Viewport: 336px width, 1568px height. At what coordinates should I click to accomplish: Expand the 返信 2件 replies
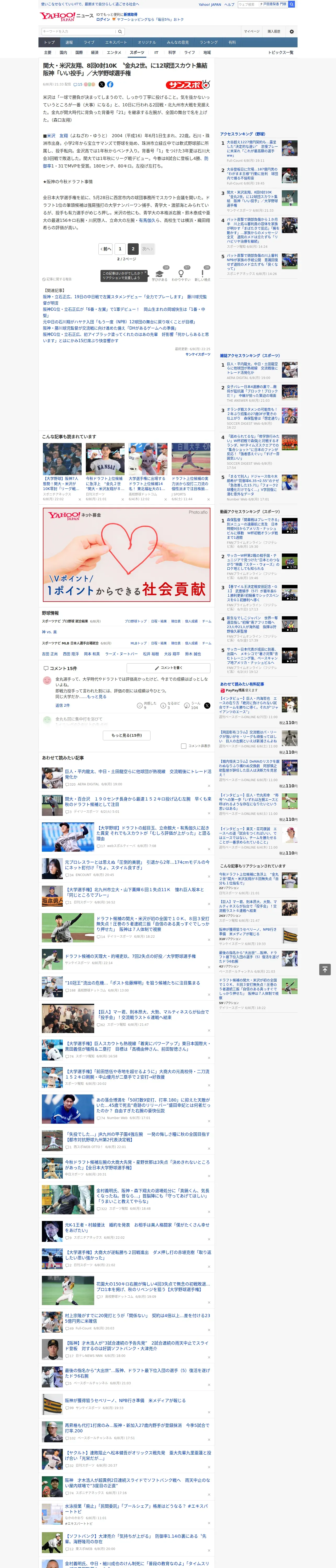(x=63, y=706)
